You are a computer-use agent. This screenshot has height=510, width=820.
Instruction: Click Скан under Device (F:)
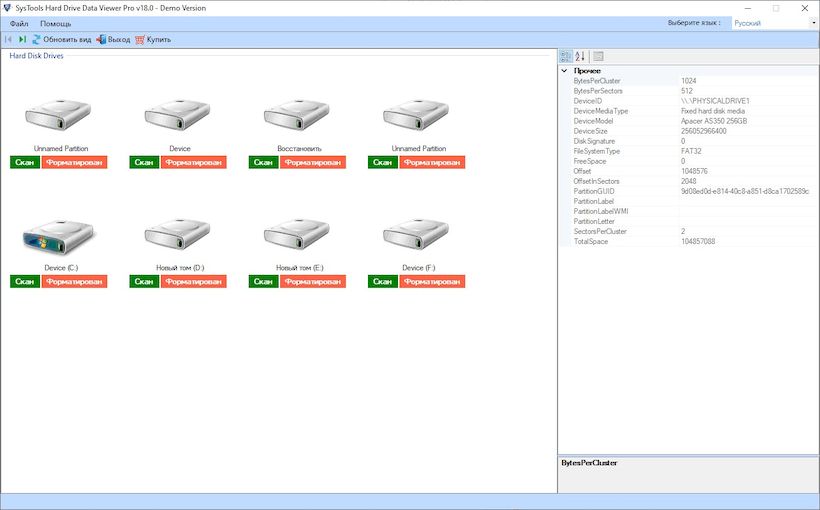(382, 281)
